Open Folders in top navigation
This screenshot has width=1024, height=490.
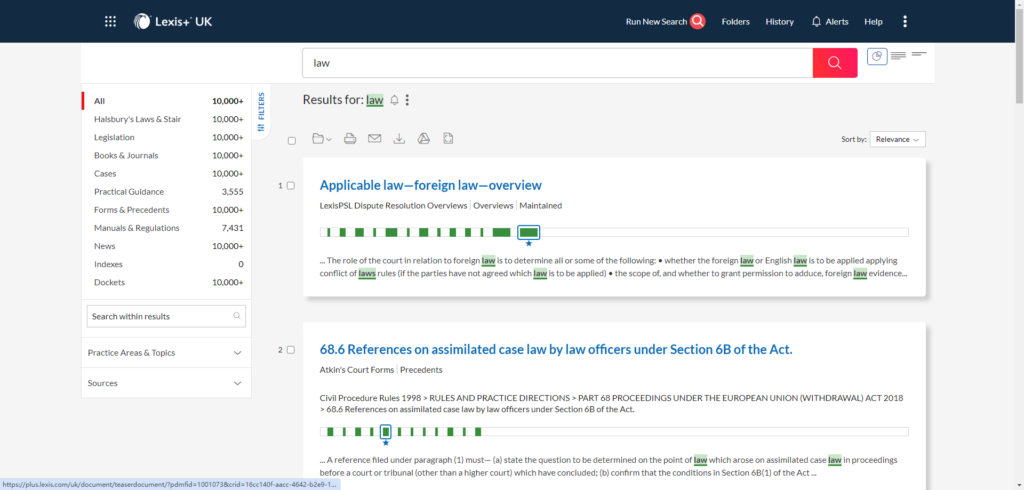(x=735, y=21)
